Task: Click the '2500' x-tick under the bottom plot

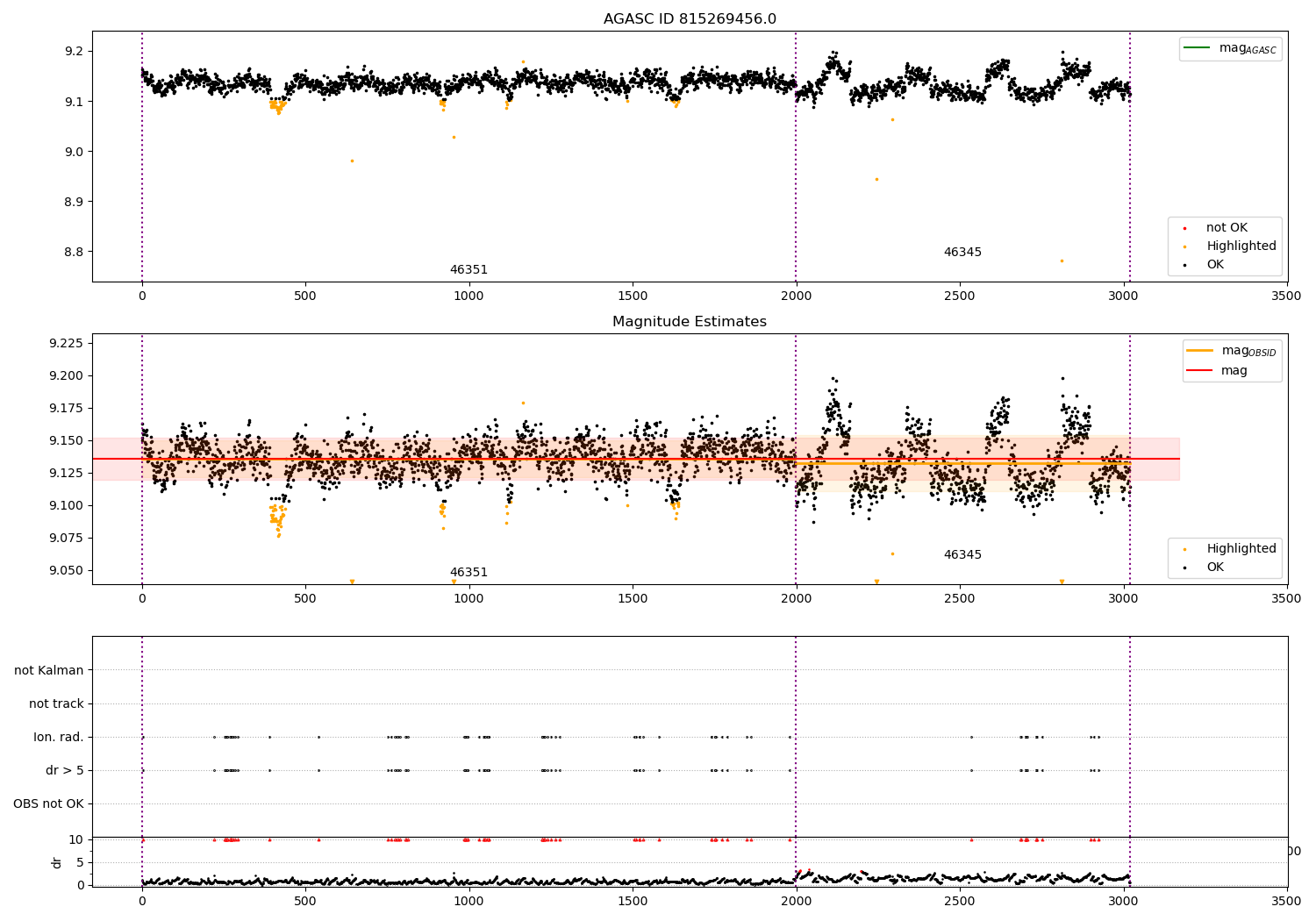Action: point(960,901)
